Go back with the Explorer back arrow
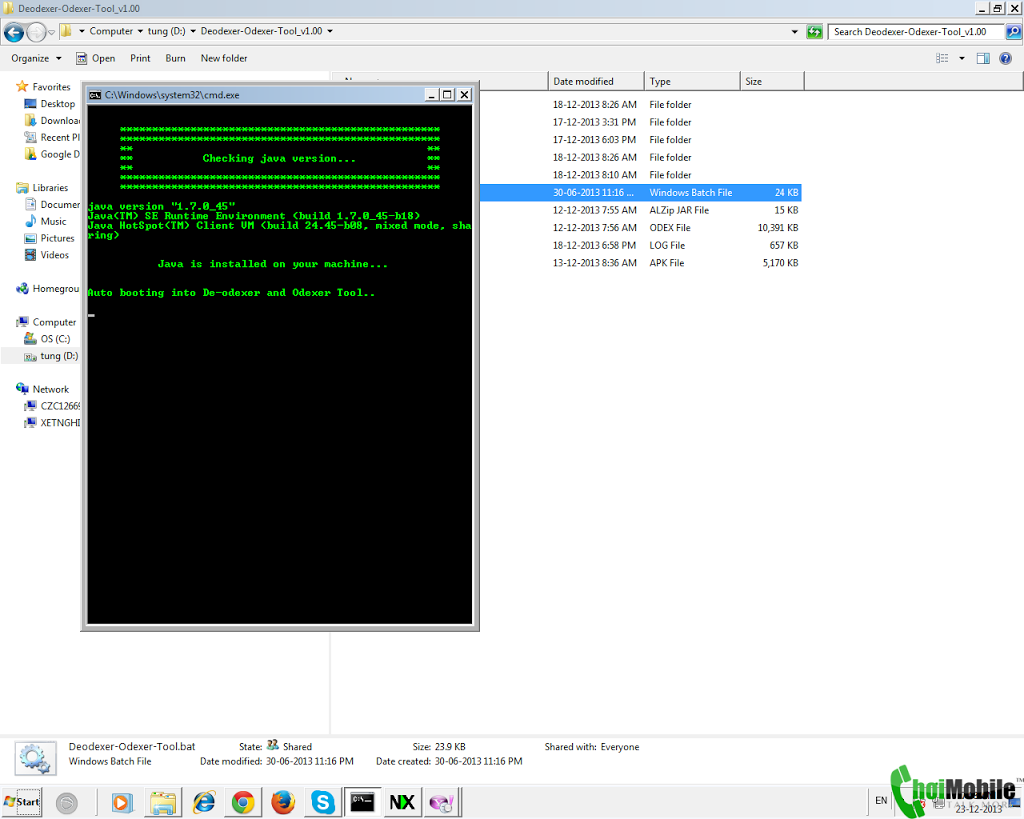Viewport: 1024px width, 819px height. (14, 31)
